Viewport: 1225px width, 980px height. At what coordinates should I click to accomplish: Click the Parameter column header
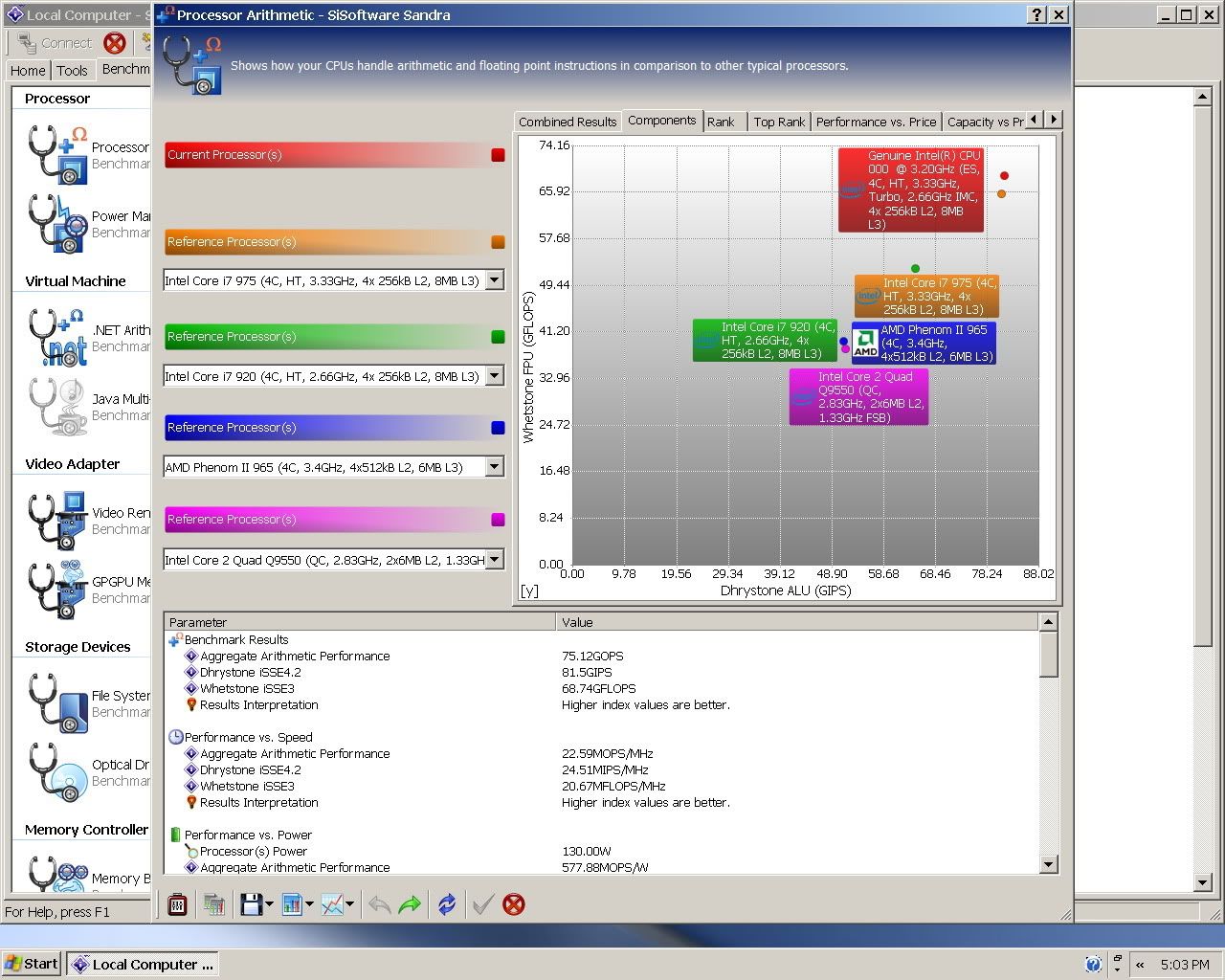coord(360,622)
